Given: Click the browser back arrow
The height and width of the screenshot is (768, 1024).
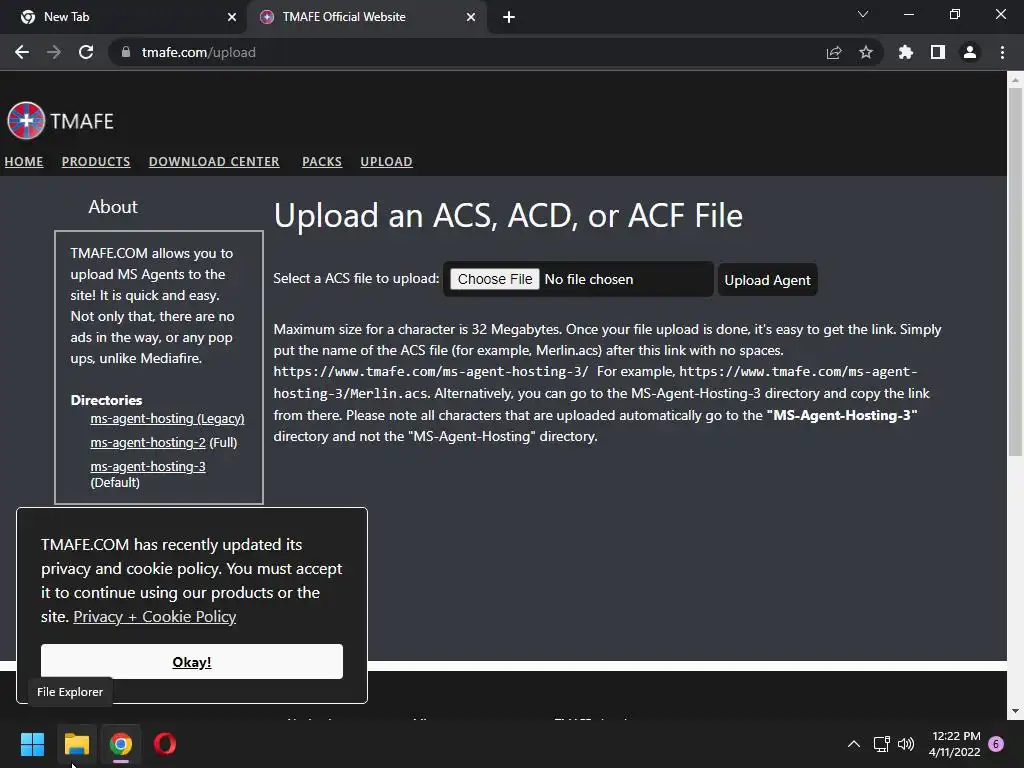Looking at the screenshot, I should click(x=22, y=52).
